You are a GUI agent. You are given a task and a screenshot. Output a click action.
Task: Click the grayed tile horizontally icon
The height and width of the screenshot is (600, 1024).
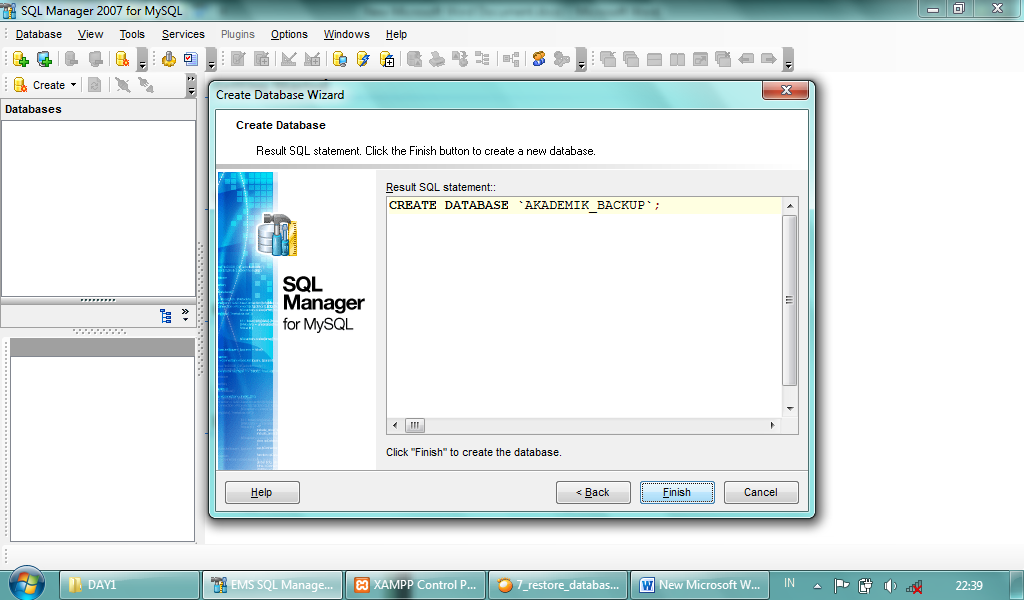654,59
